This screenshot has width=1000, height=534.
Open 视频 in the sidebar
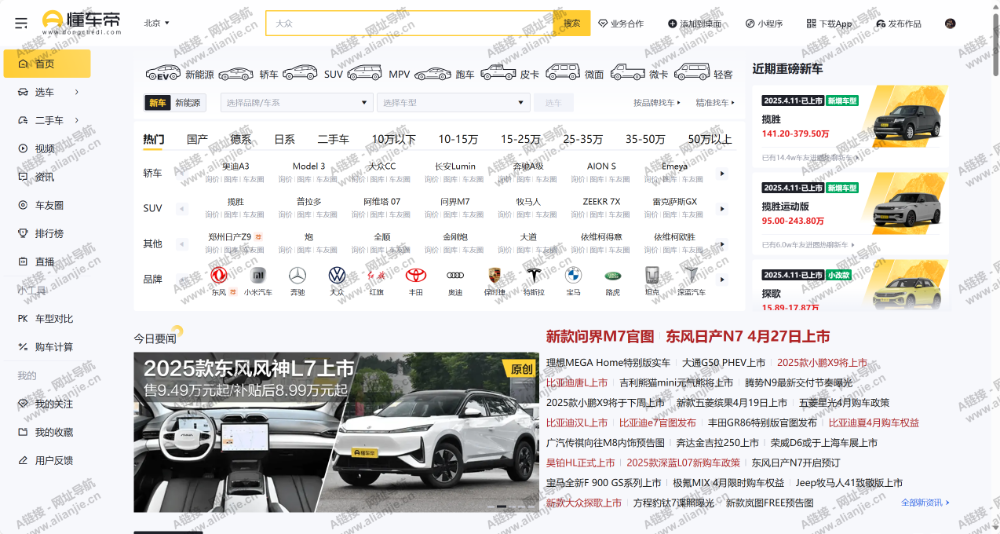point(47,149)
